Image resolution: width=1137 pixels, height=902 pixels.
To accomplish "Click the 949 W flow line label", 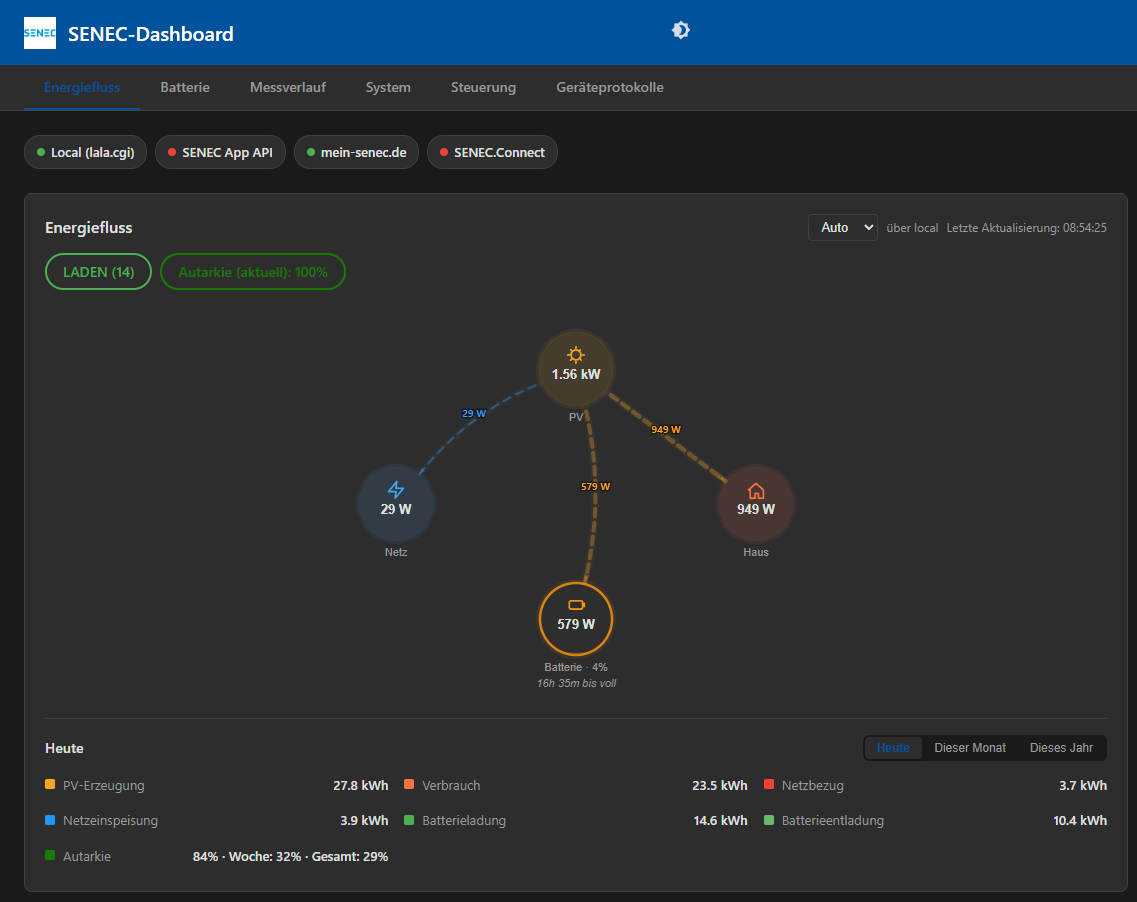I will (x=666, y=429).
